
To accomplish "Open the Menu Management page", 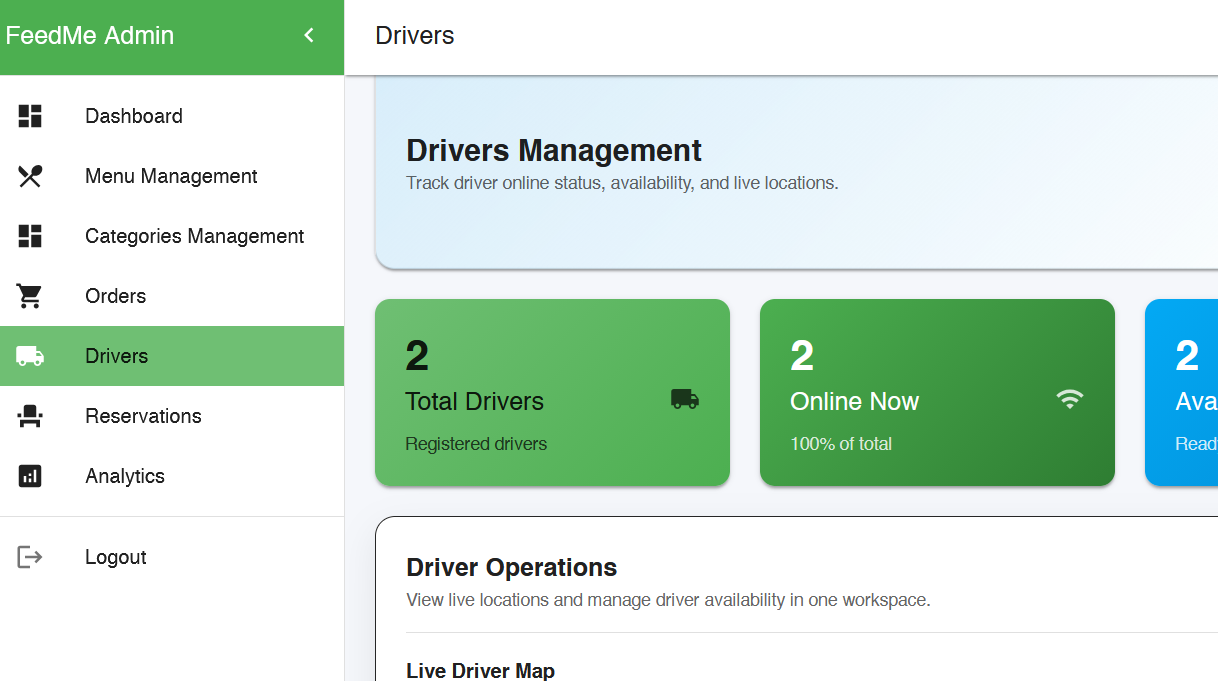I will pyautogui.click(x=171, y=176).
